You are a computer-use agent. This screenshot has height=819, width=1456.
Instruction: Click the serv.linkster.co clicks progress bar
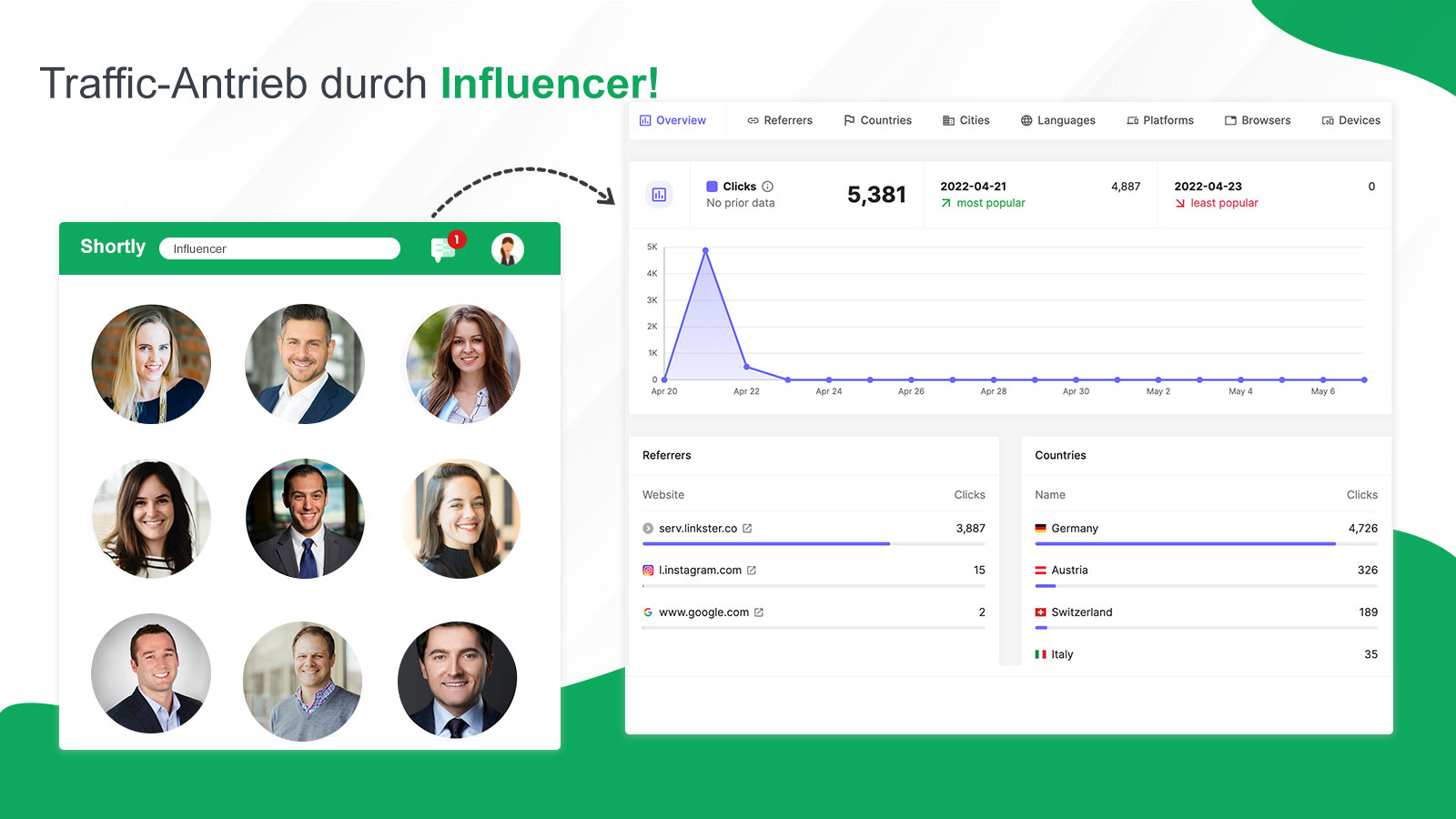point(814,544)
